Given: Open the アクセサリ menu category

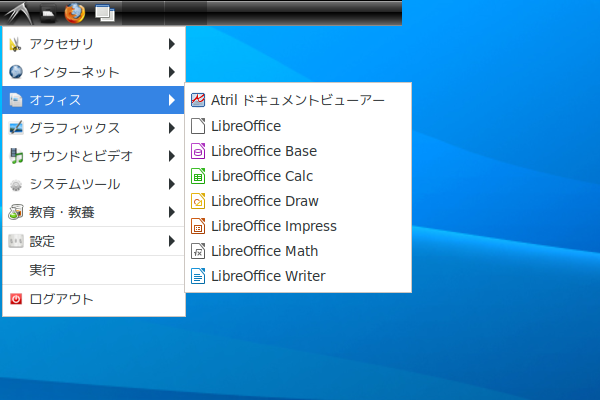Looking at the screenshot, I should tap(94, 44).
